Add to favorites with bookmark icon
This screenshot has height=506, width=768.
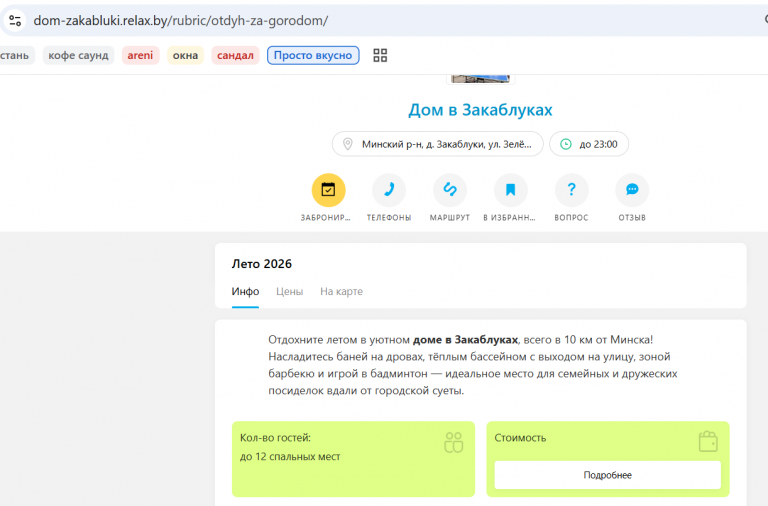click(x=510, y=190)
